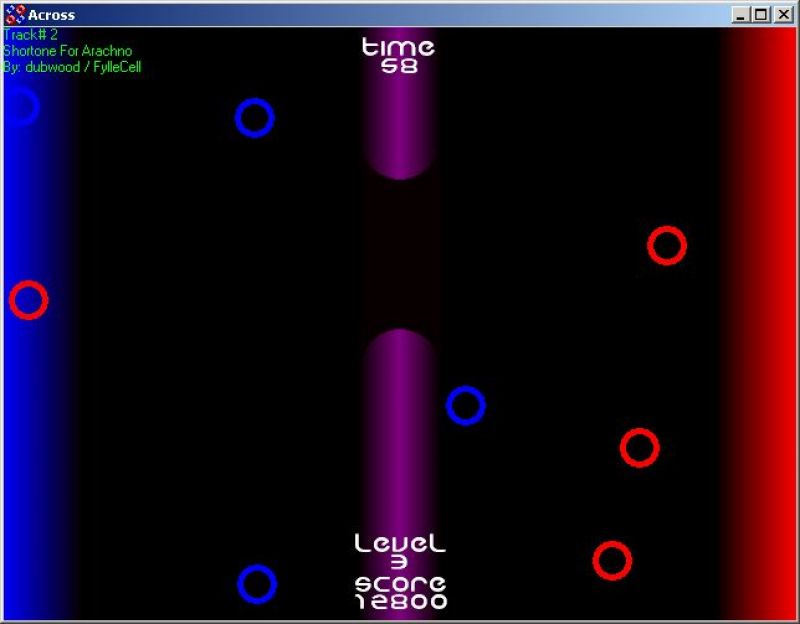Click the time counter showing 58
This screenshot has height=624, width=800.
pos(399,66)
